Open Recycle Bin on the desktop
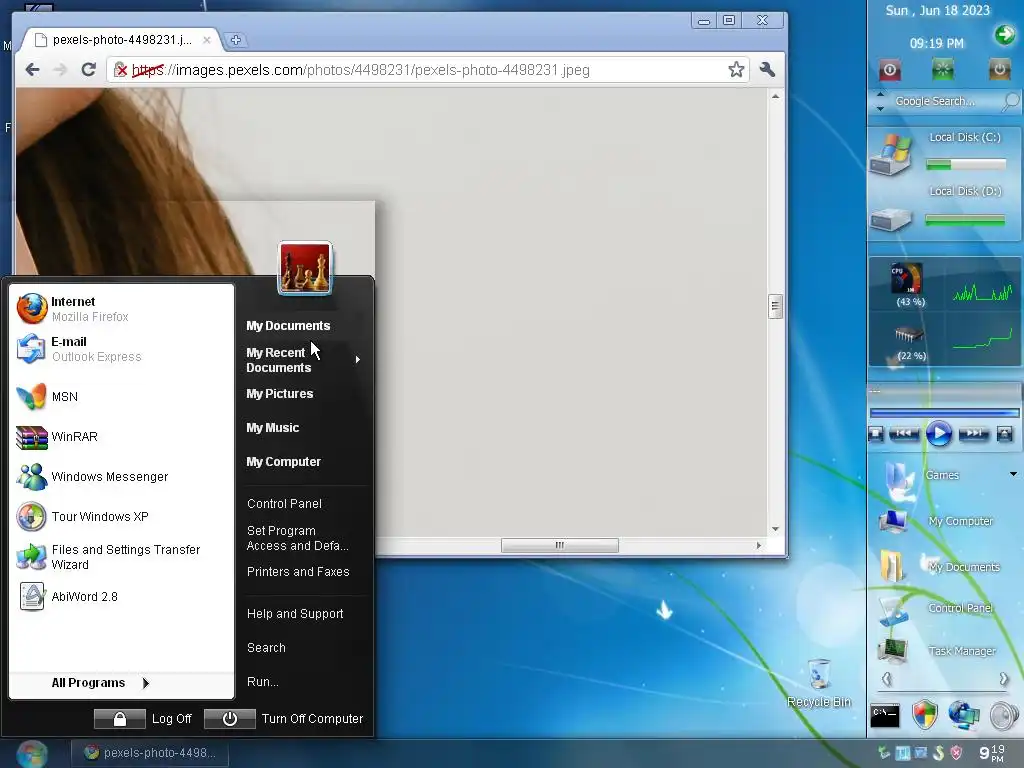Screen dimensions: 1024x768 819,684
